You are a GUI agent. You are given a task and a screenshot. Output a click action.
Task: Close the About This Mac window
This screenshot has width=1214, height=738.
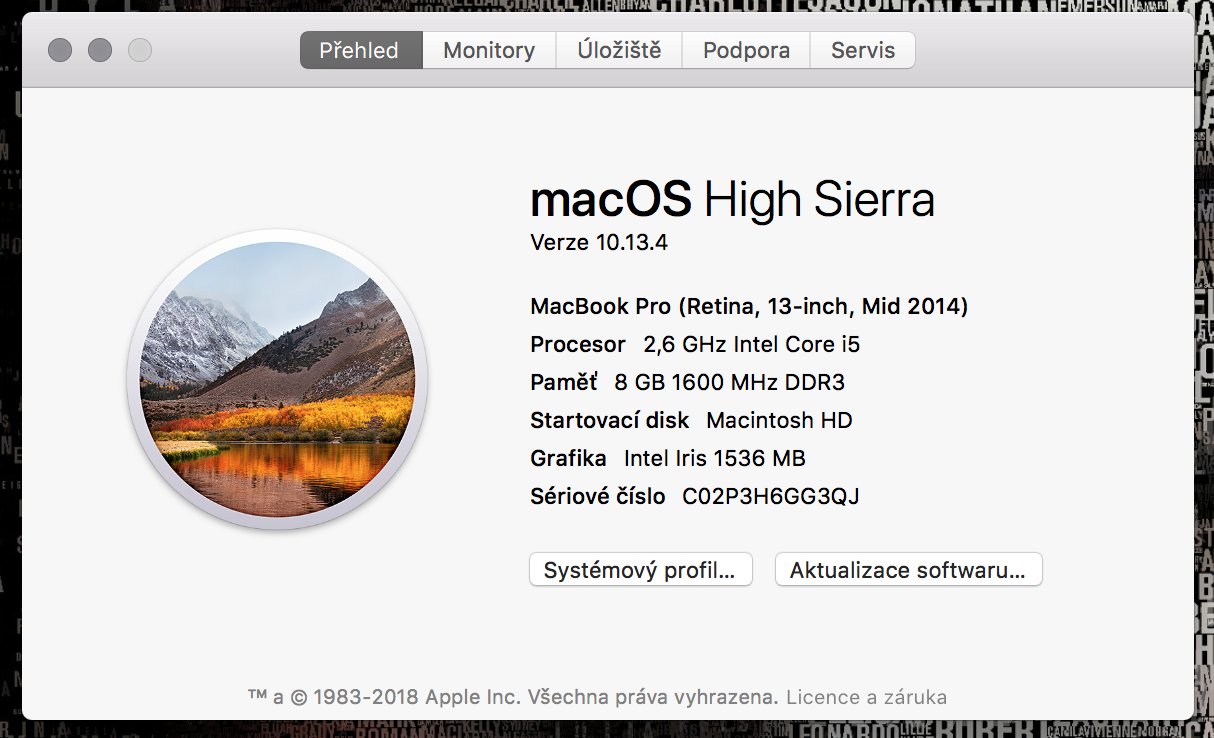[x=60, y=49]
